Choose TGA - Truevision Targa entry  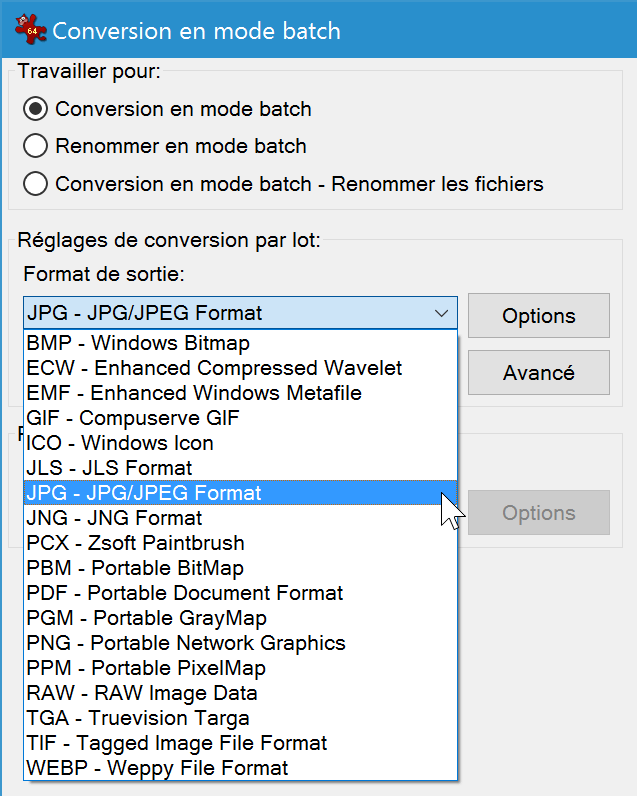coord(241,718)
